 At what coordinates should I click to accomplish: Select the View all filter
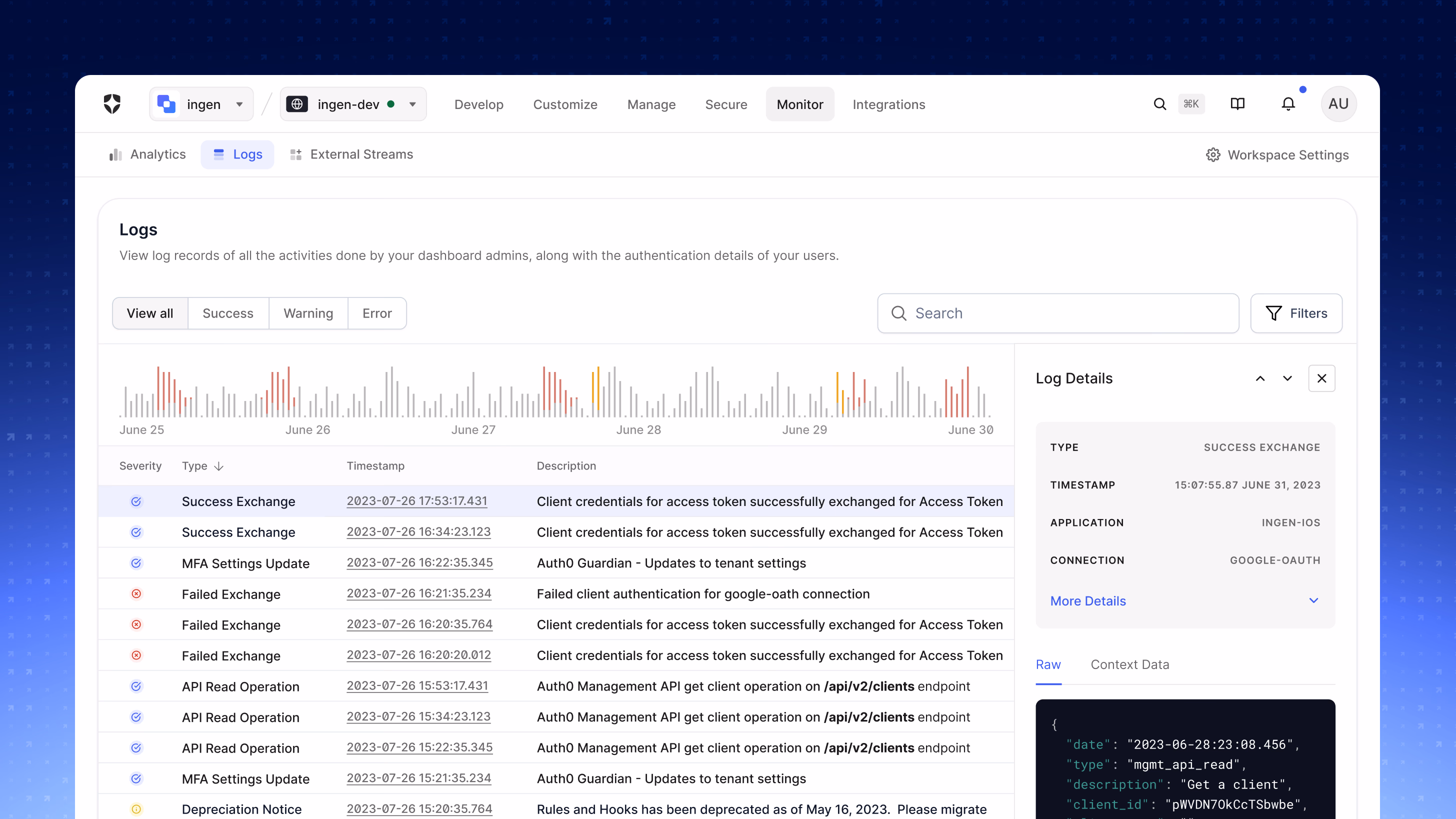coord(150,313)
